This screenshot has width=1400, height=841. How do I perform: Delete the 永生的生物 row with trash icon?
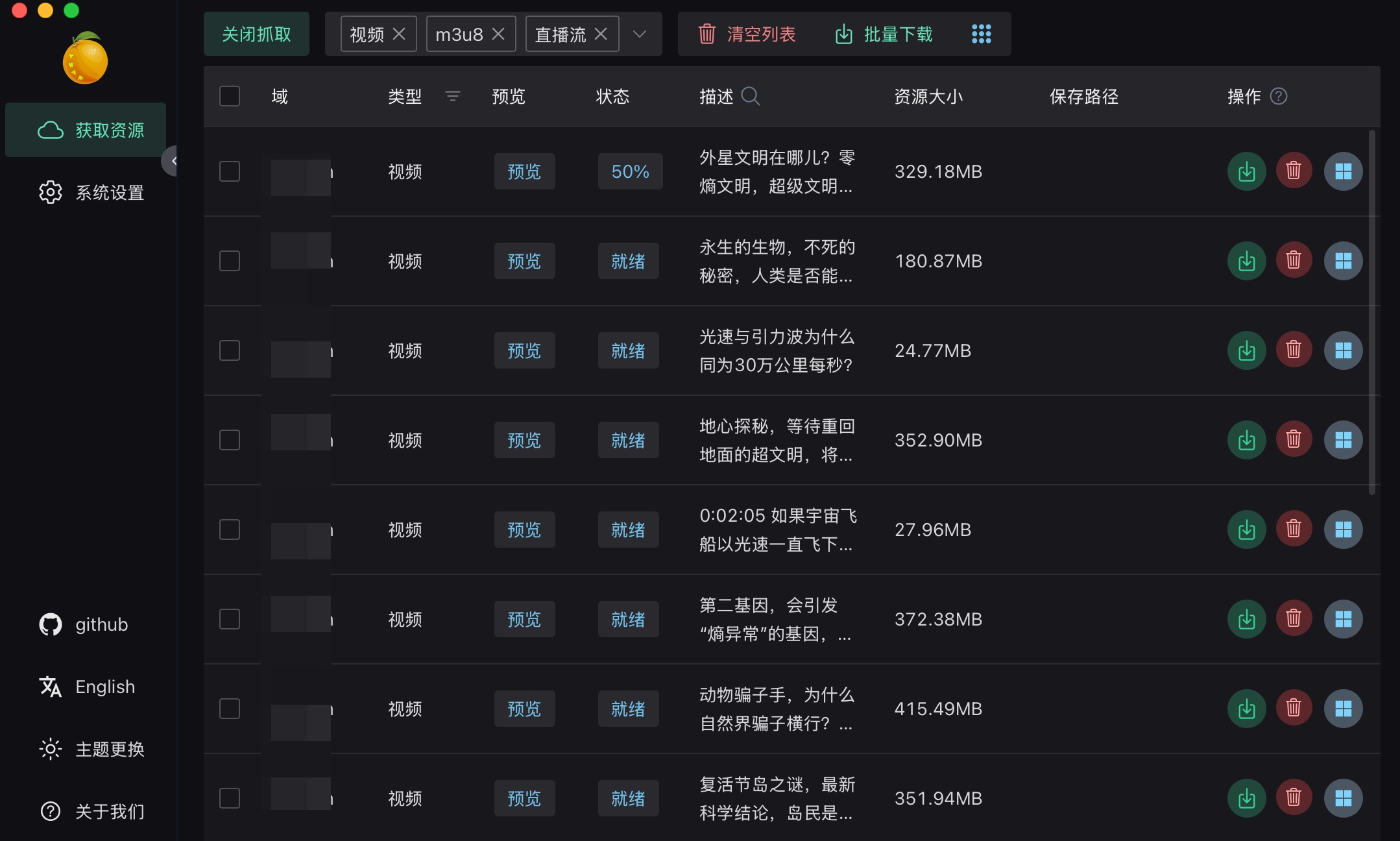(x=1294, y=261)
